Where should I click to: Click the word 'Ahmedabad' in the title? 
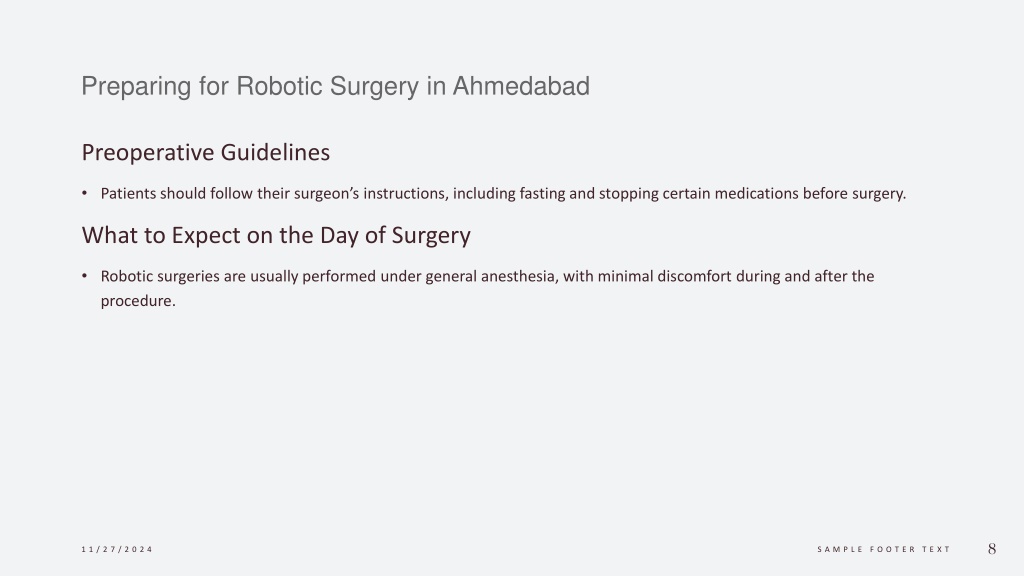pos(521,86)
